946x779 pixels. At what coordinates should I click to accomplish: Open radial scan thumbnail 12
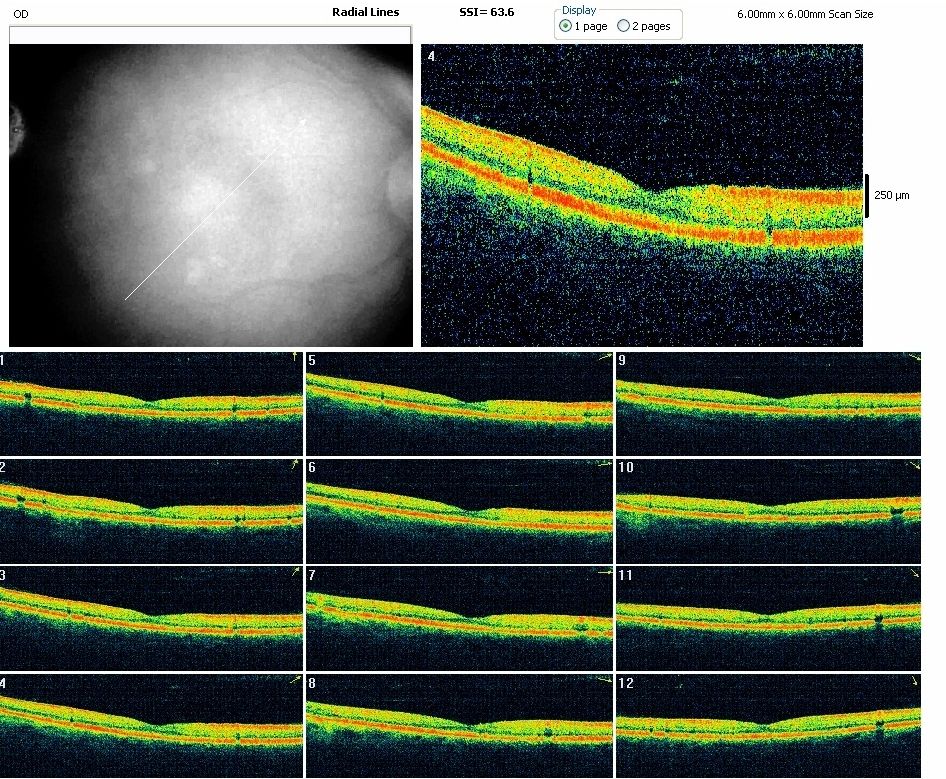click(x=768, y=726)
